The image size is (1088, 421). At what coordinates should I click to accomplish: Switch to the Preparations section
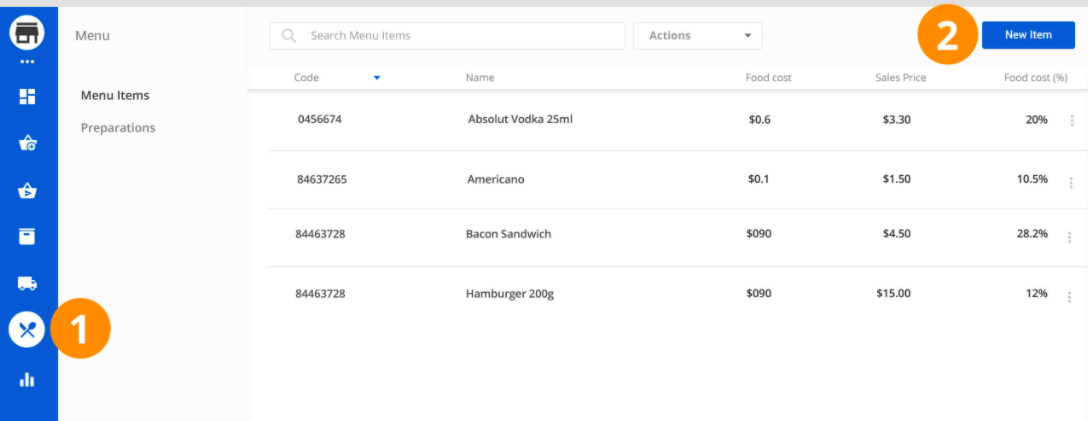[x=118, y=128]
